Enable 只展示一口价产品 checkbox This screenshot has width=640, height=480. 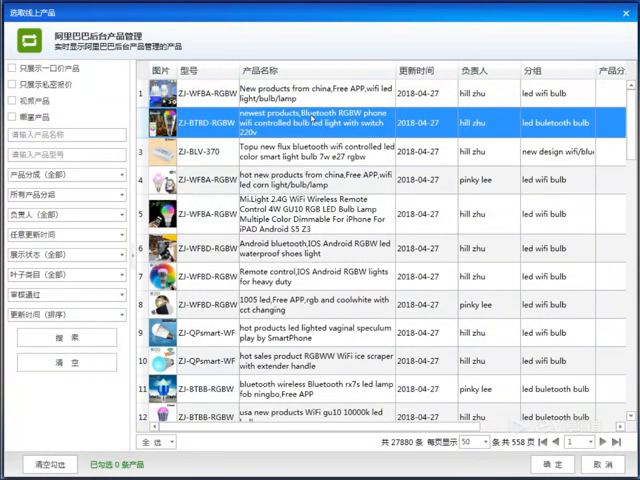click(12, 68)
